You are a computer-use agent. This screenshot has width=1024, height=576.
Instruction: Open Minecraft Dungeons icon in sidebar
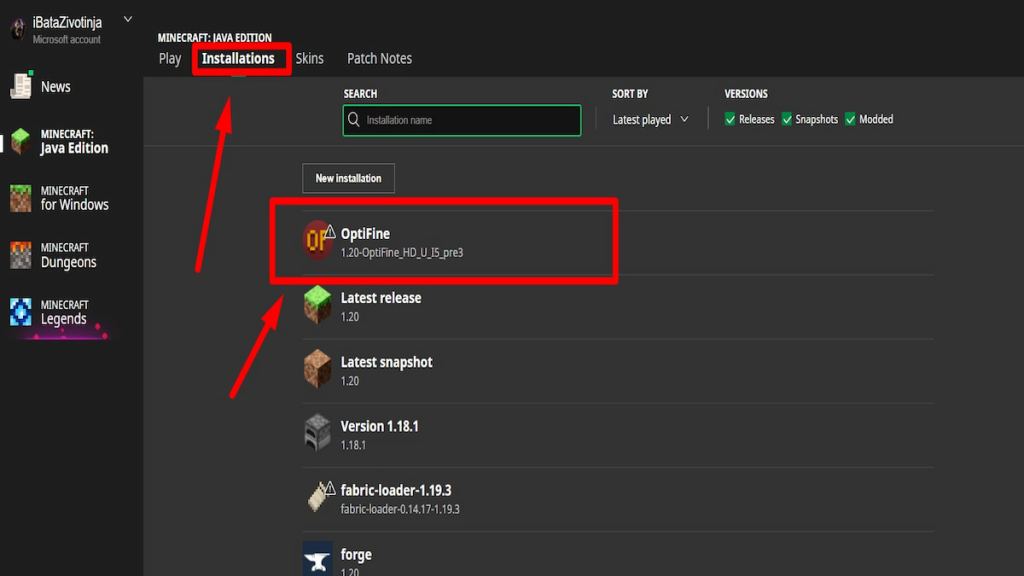tap(20, 255)
